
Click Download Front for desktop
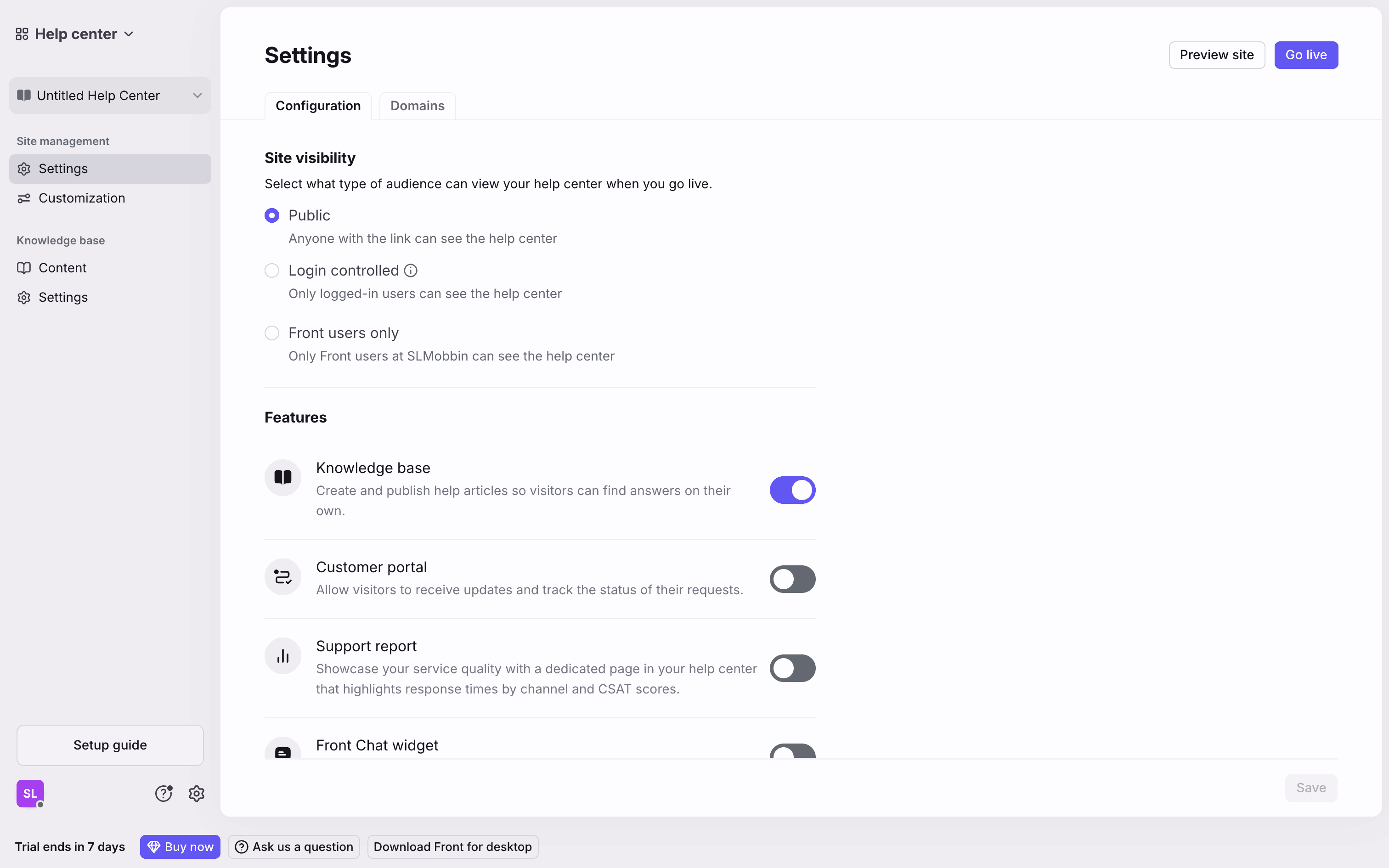pos(452,847)
